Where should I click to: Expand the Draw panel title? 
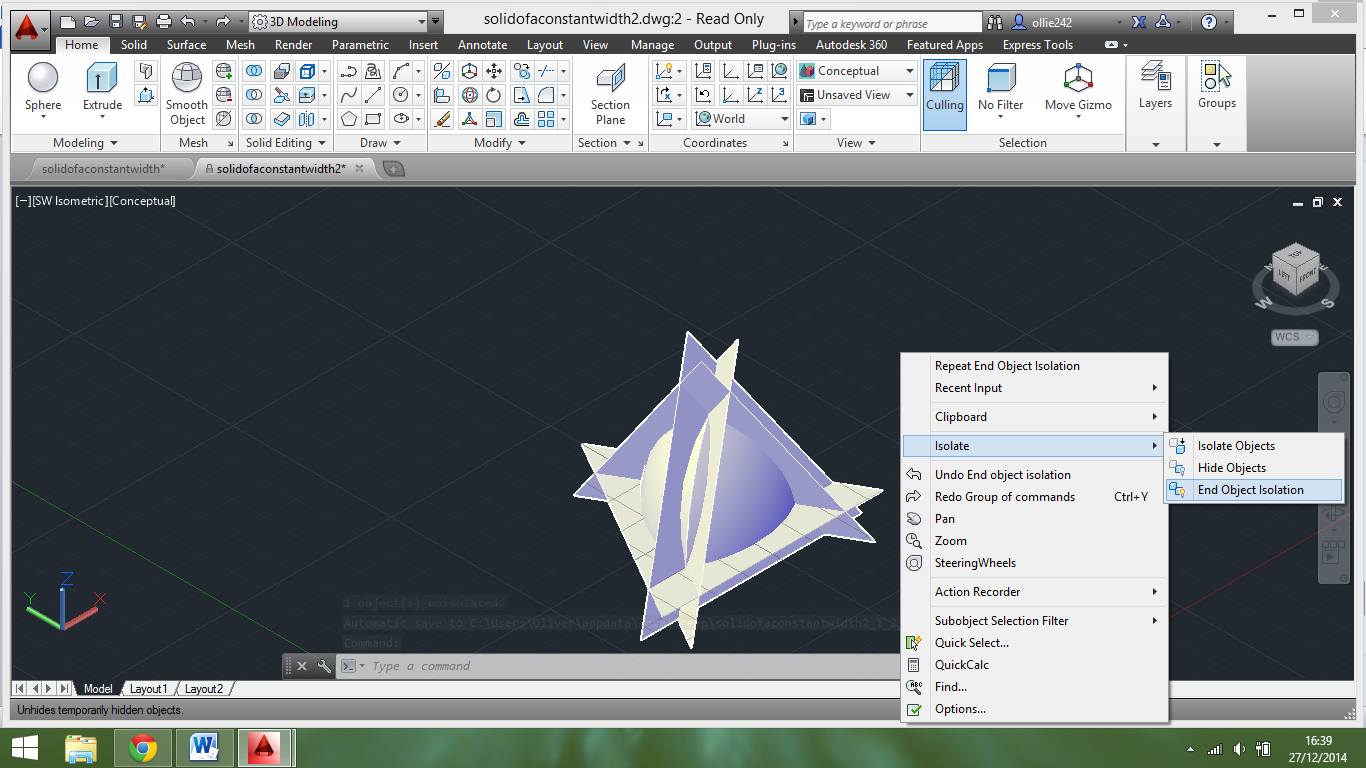pyautogui.click(x=379, y=143)
